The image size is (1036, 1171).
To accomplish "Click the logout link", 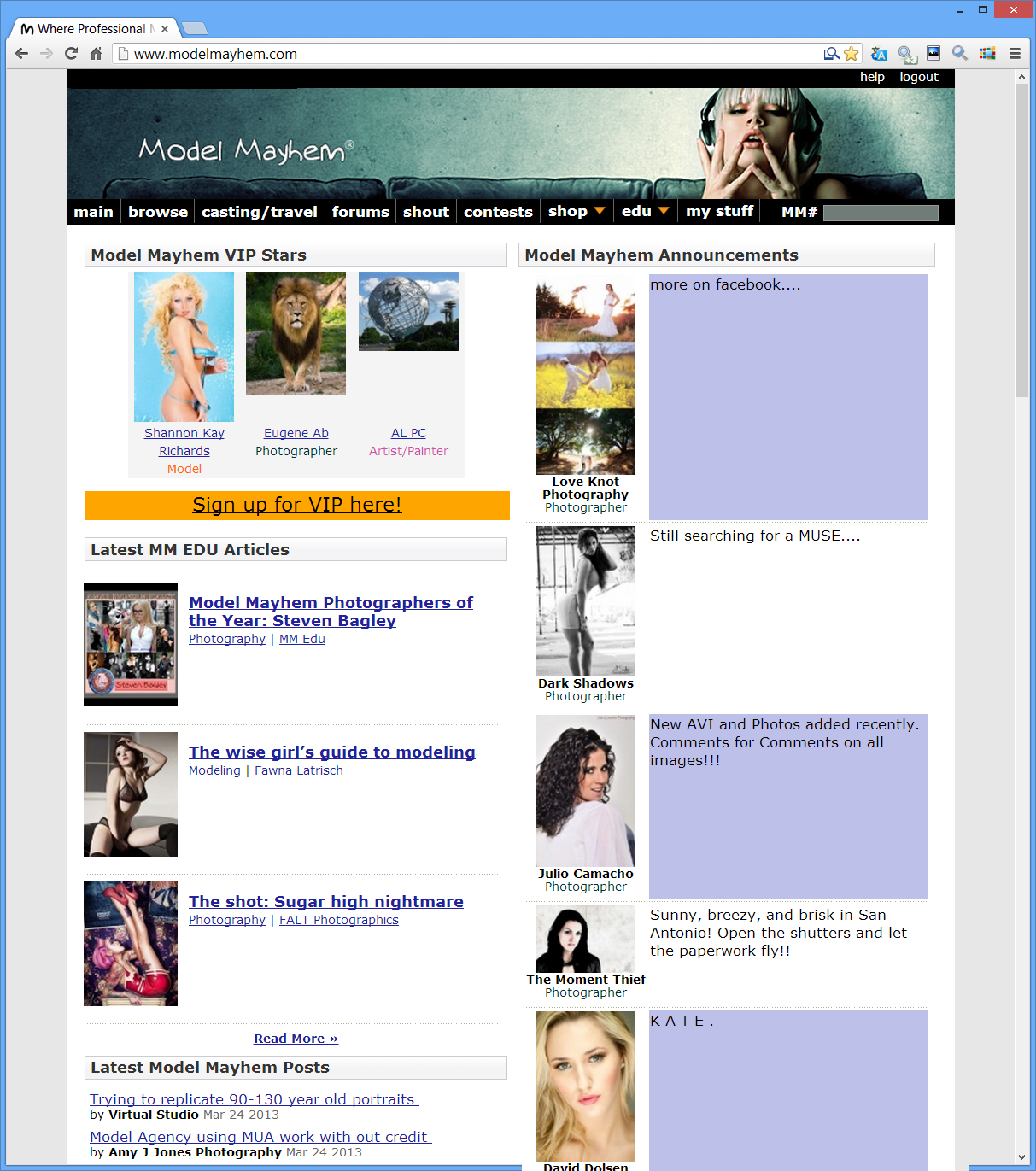I will pyautogui.click(x=919, y=76).
